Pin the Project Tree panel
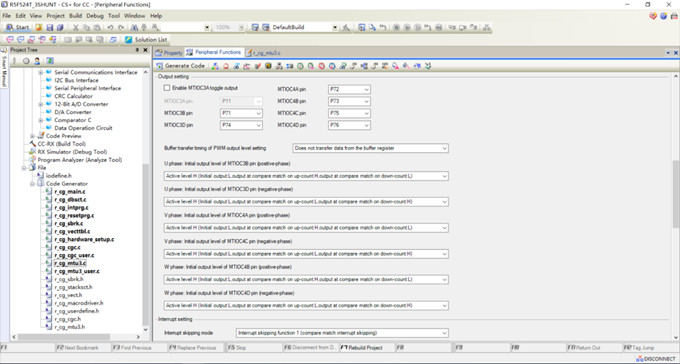Viewport: 680px width, 364px height. (137, 50)
